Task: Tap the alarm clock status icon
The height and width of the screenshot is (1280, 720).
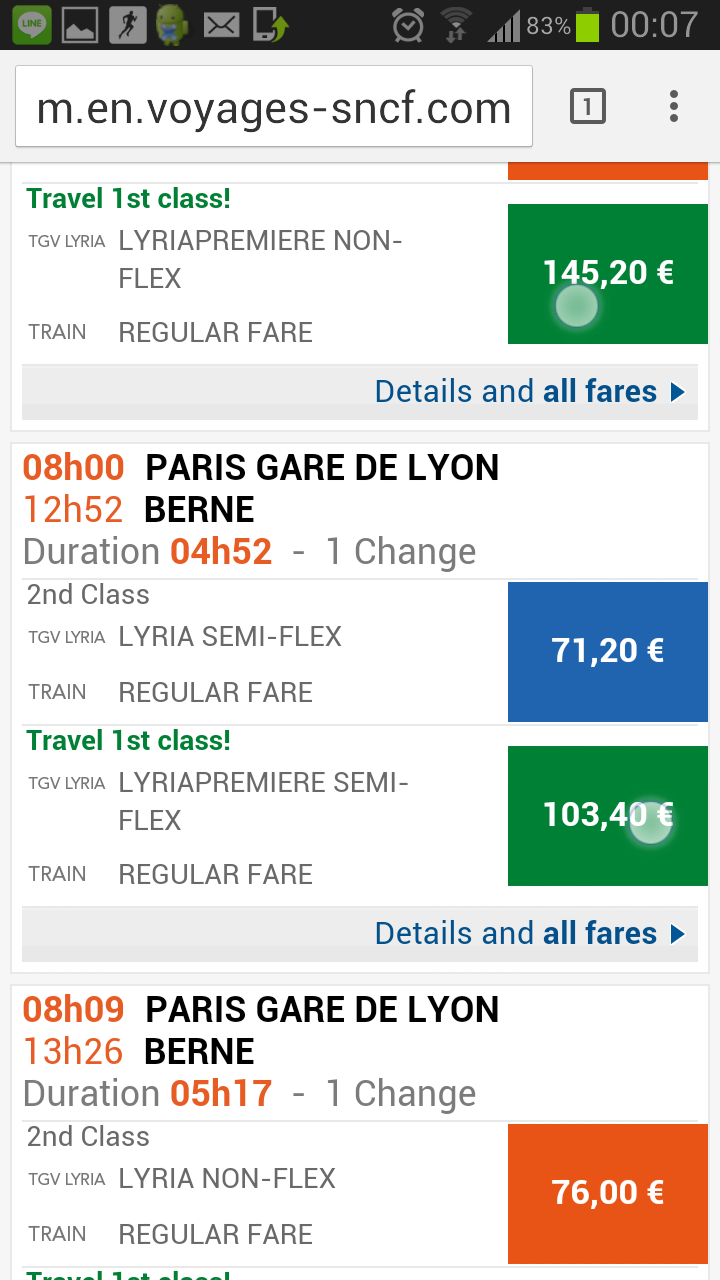Action: pyautogui.click(x=408, y=25)
